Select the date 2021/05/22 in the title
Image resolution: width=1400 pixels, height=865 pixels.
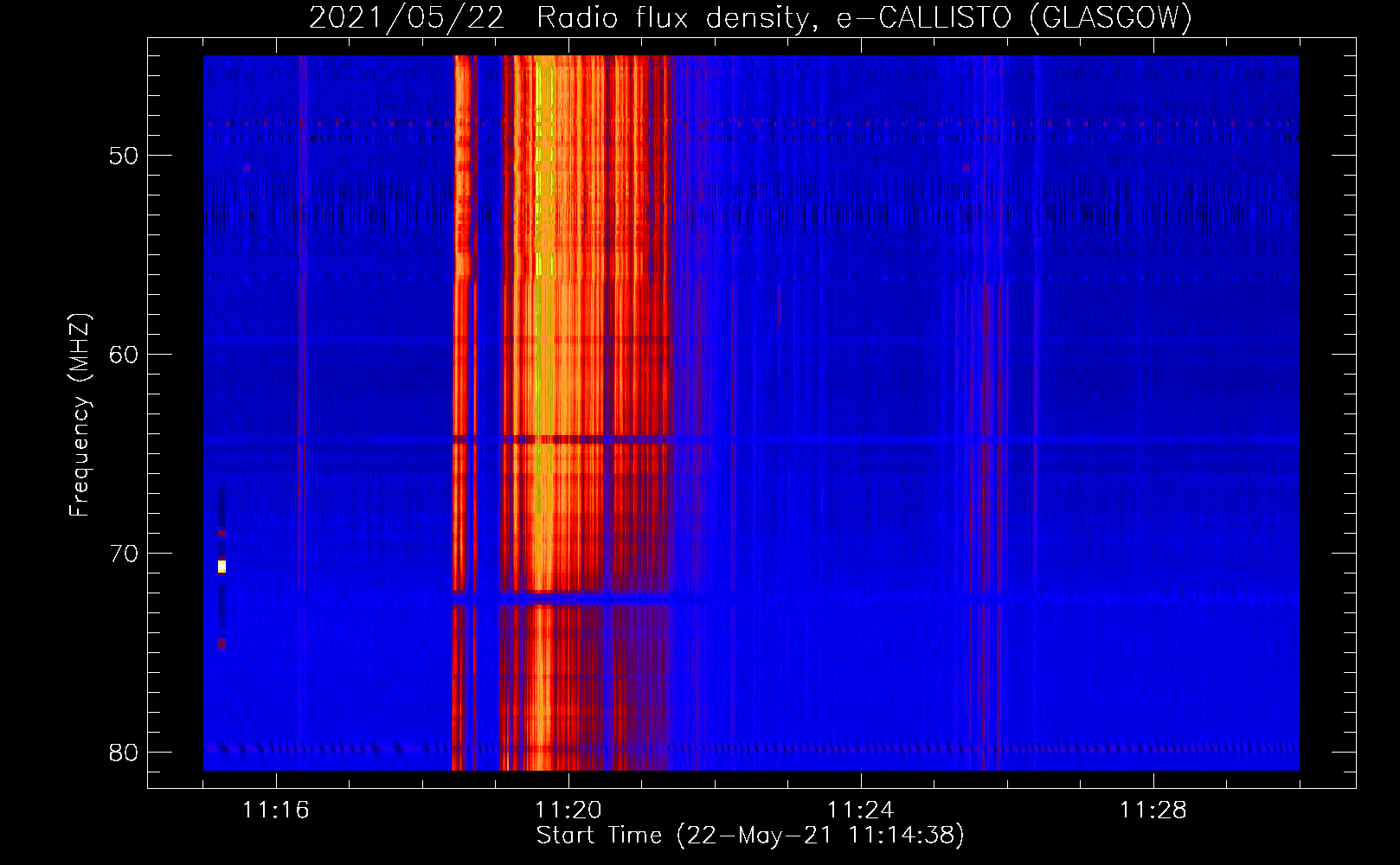pyautogui.click(x=406, y=18)
